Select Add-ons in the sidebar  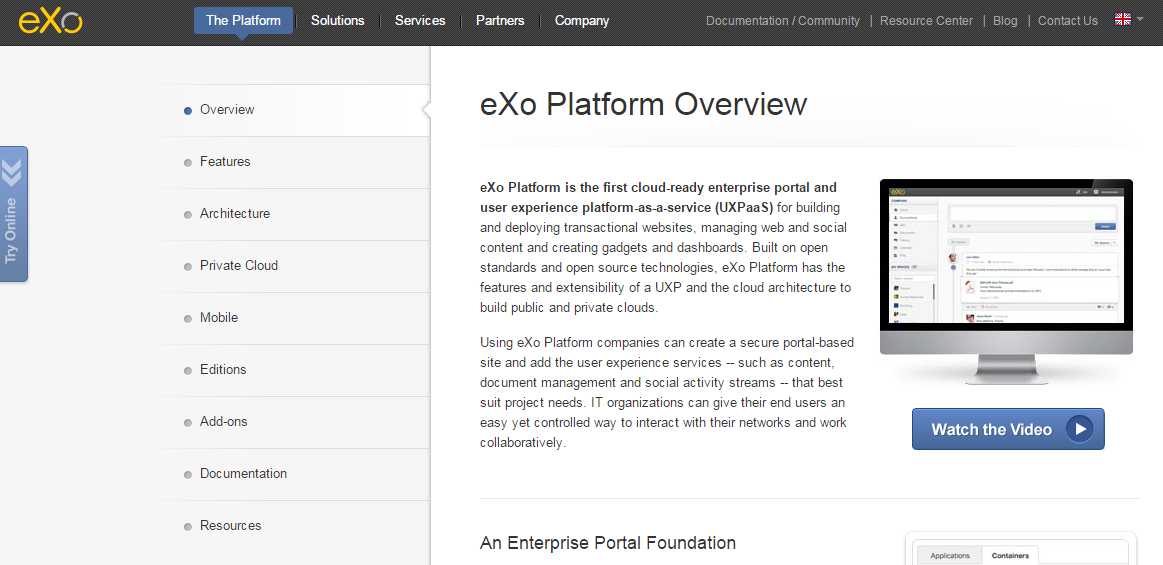(x=292, y=421)
